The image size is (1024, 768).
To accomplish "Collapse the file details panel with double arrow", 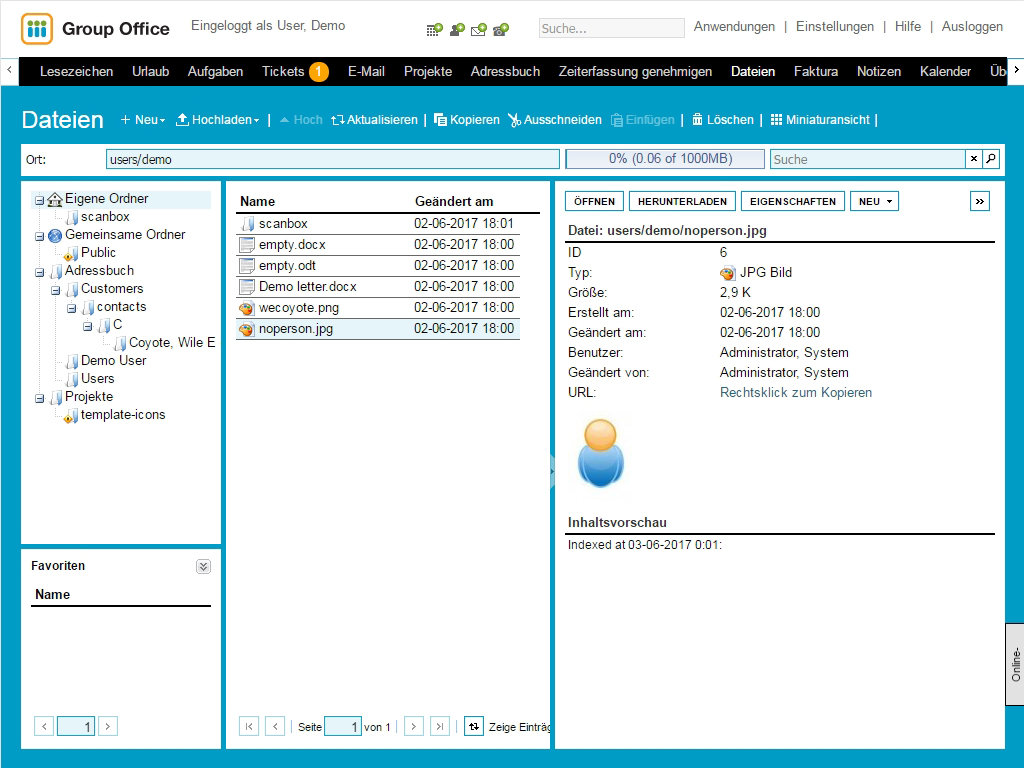I will pos(979,201).
